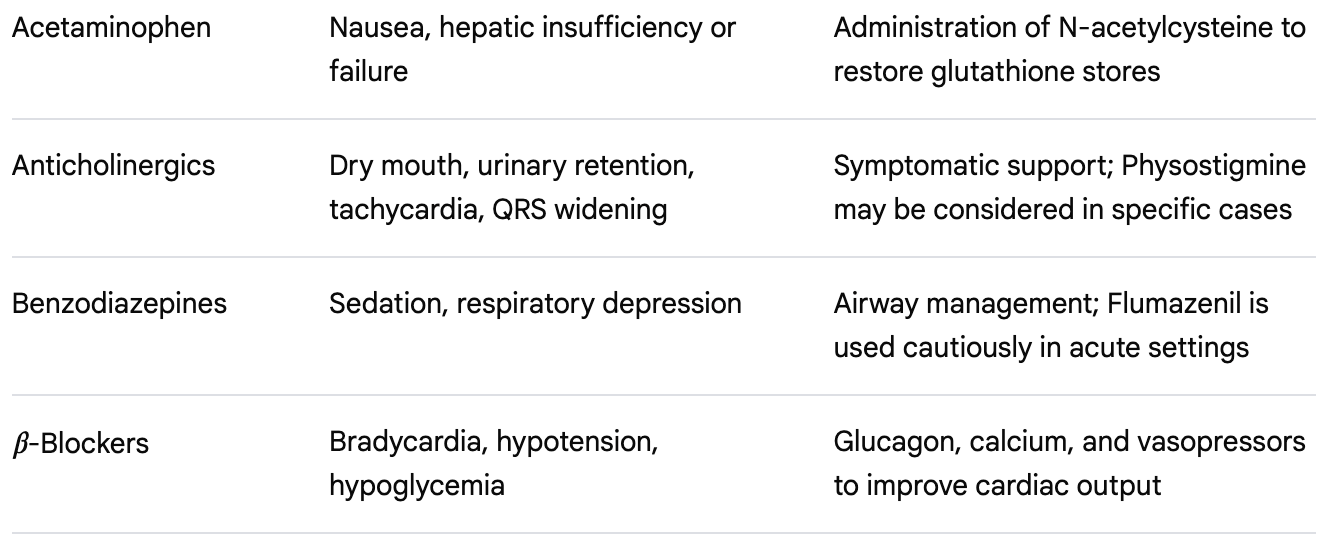Click the word "hypoglycemia"
Image resolution: width=1344 pixels, height=536 pixels.
(x=416, y=486)
